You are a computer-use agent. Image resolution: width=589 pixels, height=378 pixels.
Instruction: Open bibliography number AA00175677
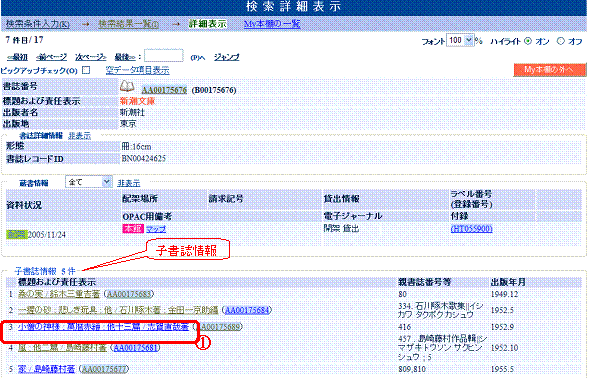[104, 369]
